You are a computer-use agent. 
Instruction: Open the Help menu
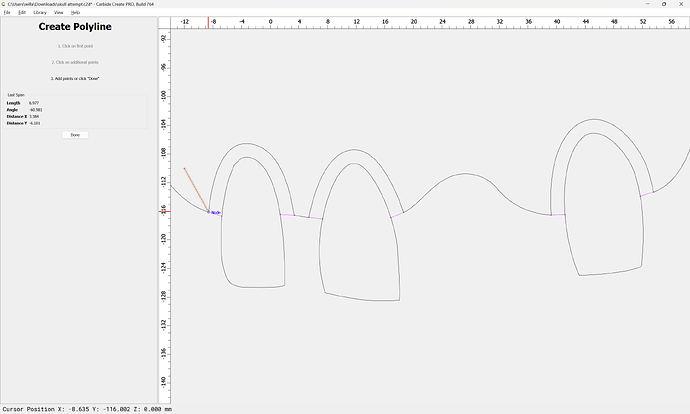tap(75, 12)
